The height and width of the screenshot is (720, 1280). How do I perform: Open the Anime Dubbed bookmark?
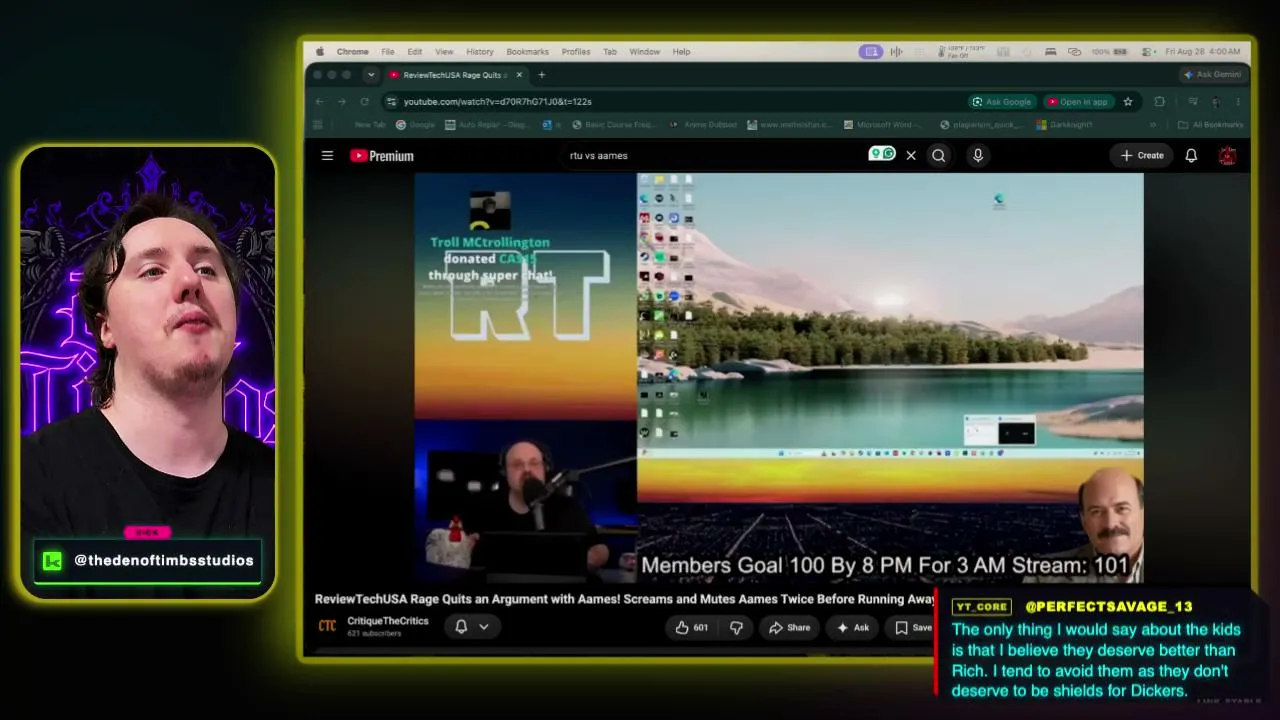(x=704, y=125)
